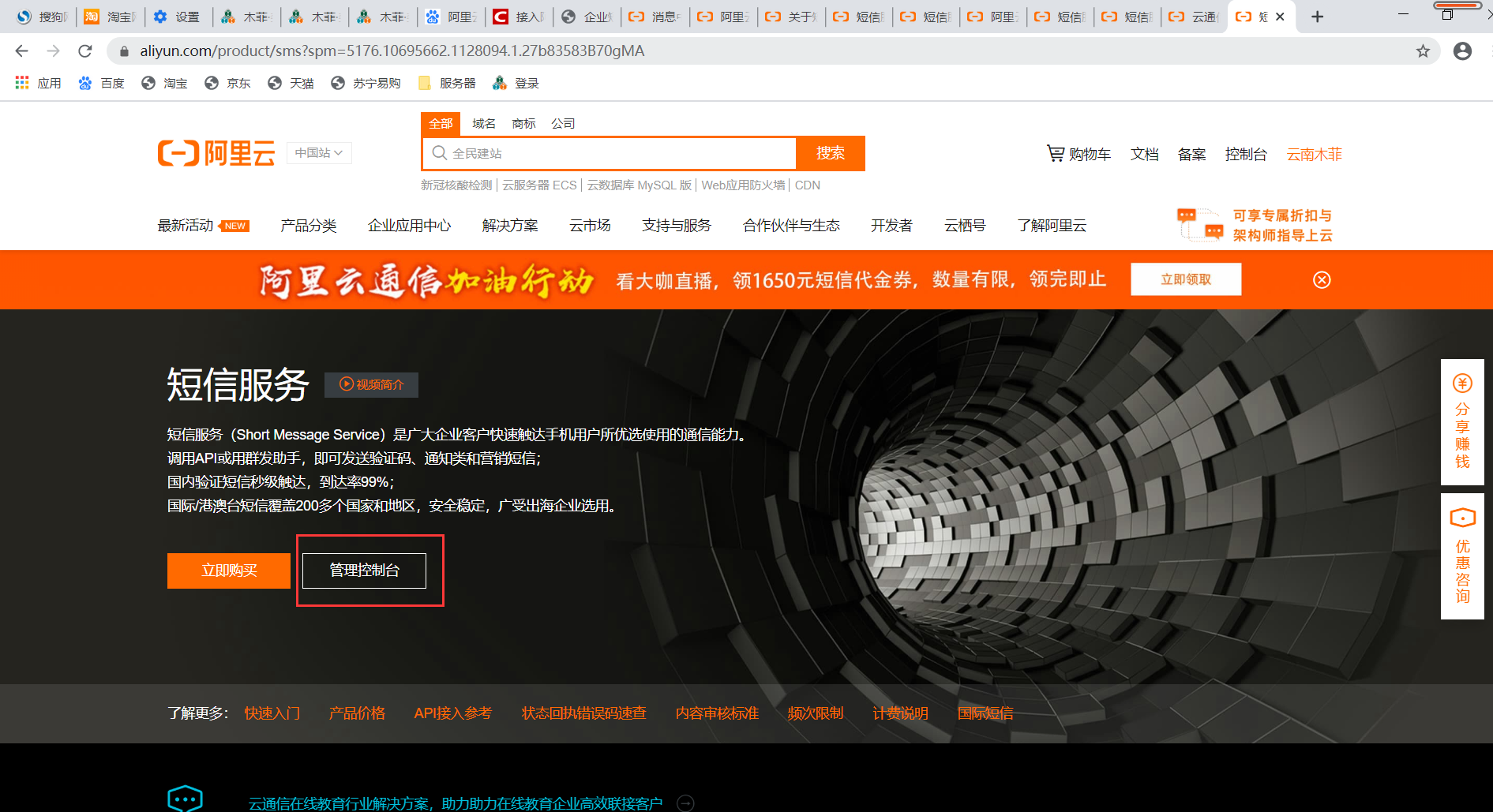Open the 百度 bookmark
The width and height of the screenshot is (1493, 812).
(x=102, y=83)
